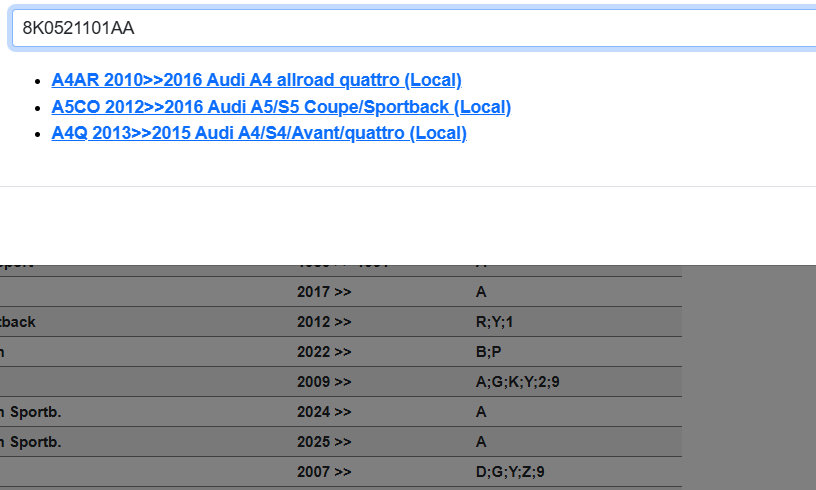Select the 2017 >> year cell
816x490 pixels.
324,292
